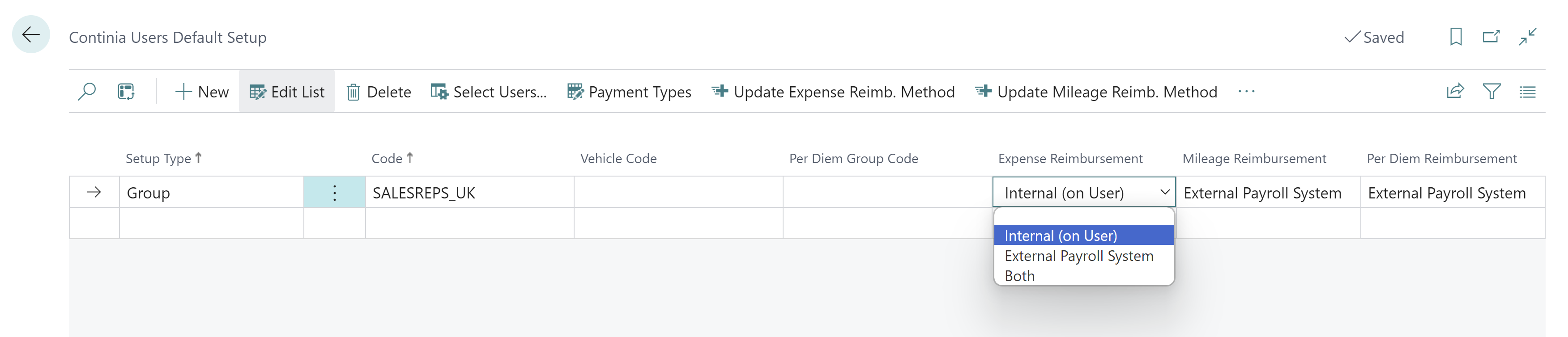Click the analysis mode icon beside search
Screen dimensions: 1568x337
[x=126, y=92]
